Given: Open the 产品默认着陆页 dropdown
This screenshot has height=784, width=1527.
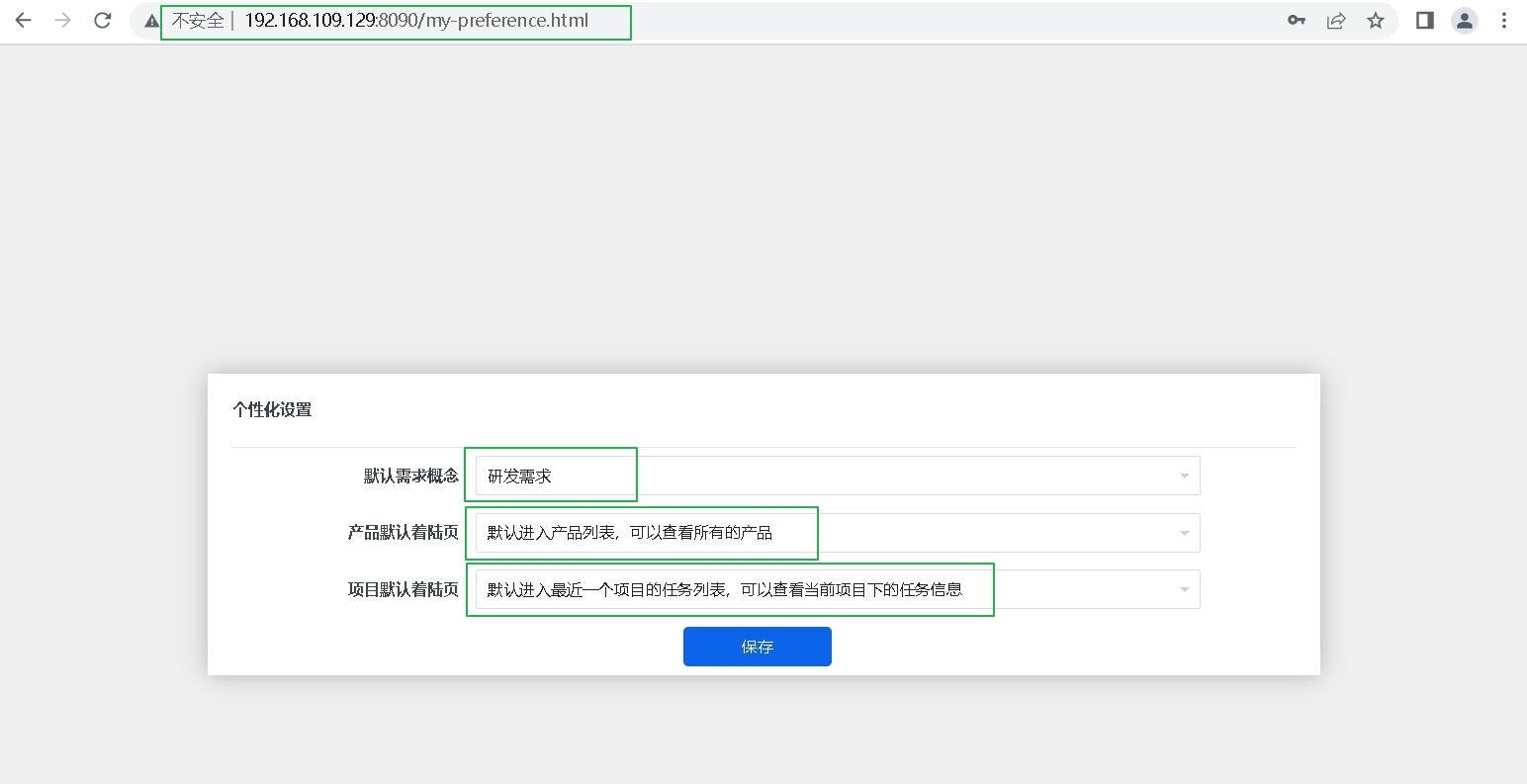Looking at the screenshot, I should click(838, 533).
